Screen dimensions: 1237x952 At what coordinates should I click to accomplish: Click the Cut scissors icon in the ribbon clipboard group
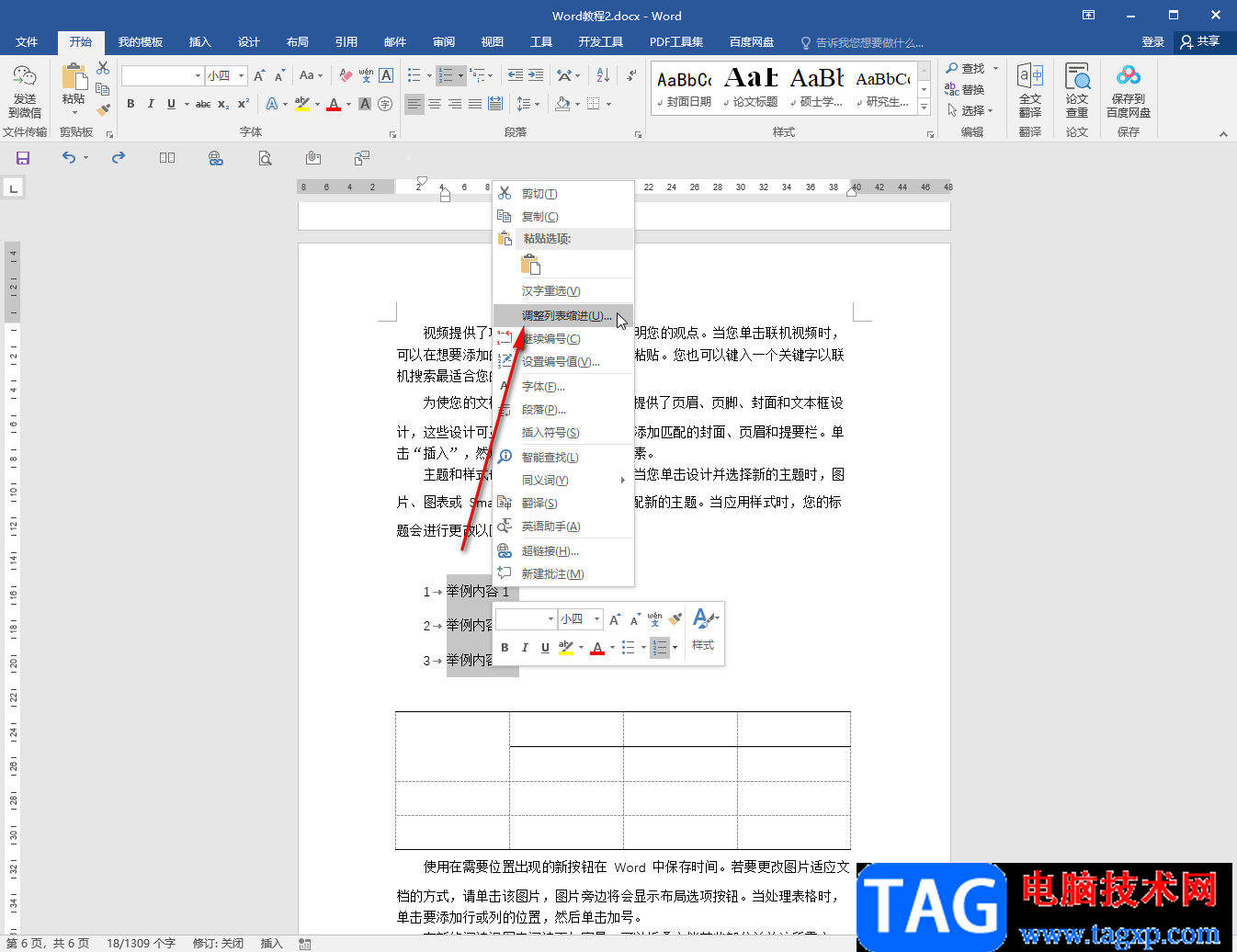point(103,69)
